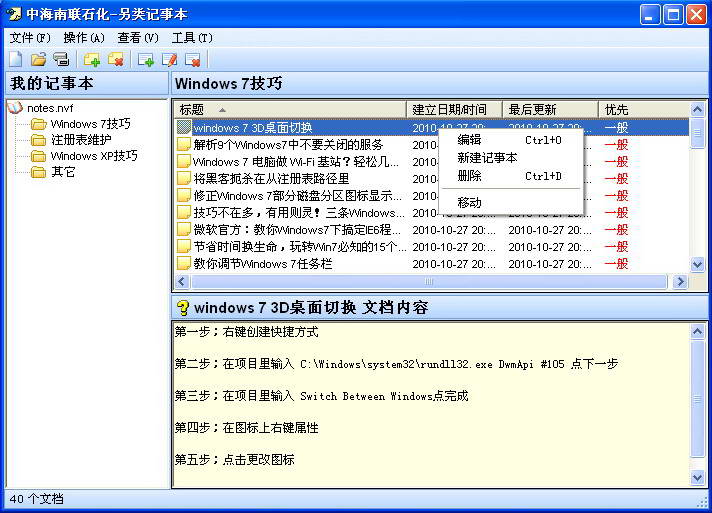This screenshot has width=712, height=513.
Task: Select the note Windows 7 电脑做 Wi-Fi 基站
Action: pos(296,162)
